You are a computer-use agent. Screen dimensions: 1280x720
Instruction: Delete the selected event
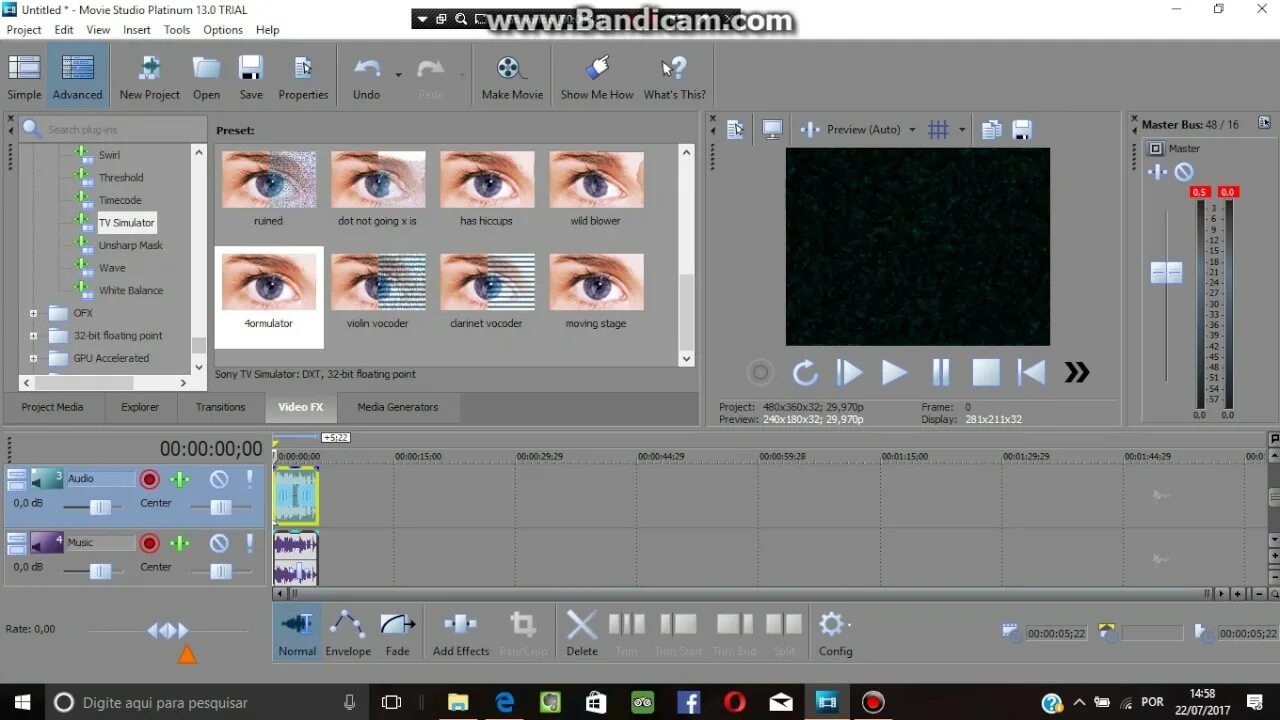(582, 633)
